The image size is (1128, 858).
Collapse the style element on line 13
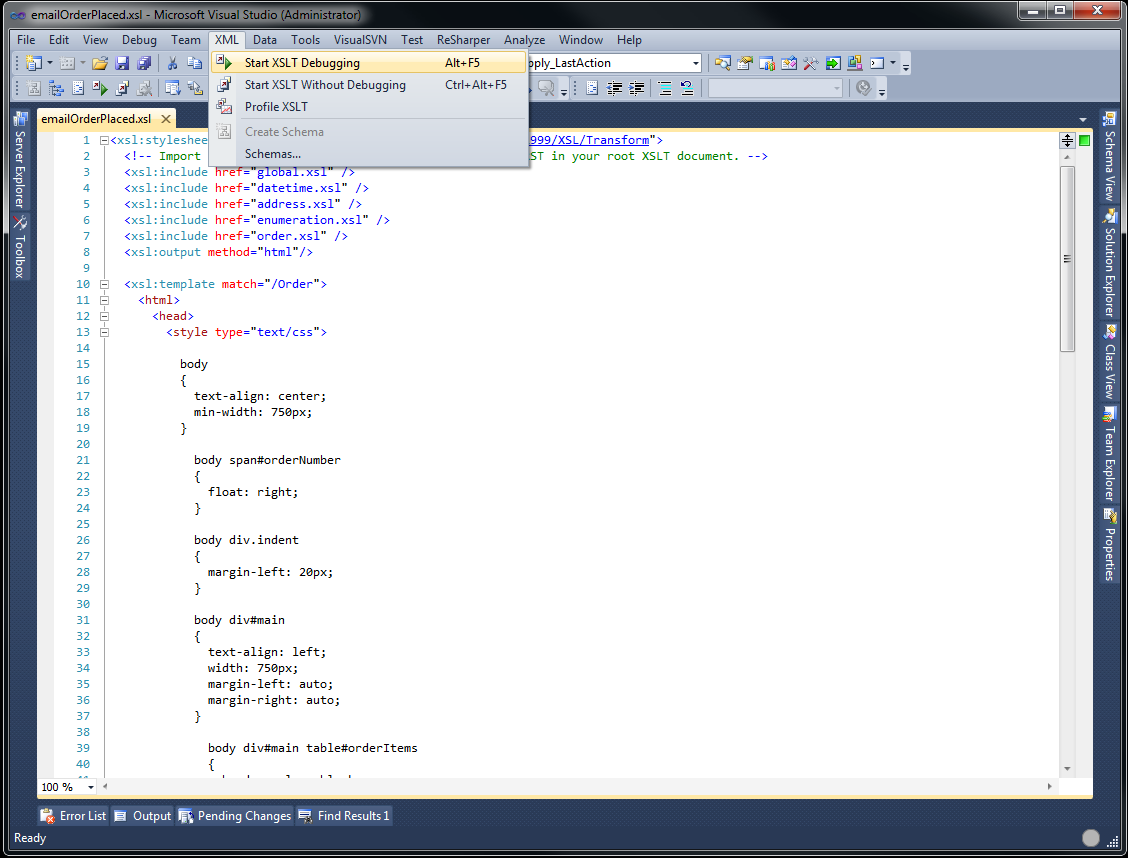104,332
